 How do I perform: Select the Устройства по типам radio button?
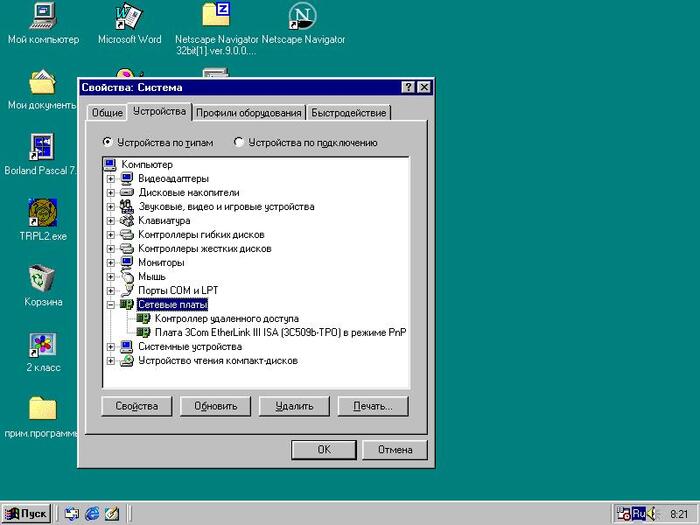pyautogui.click(x=108, y=143)
